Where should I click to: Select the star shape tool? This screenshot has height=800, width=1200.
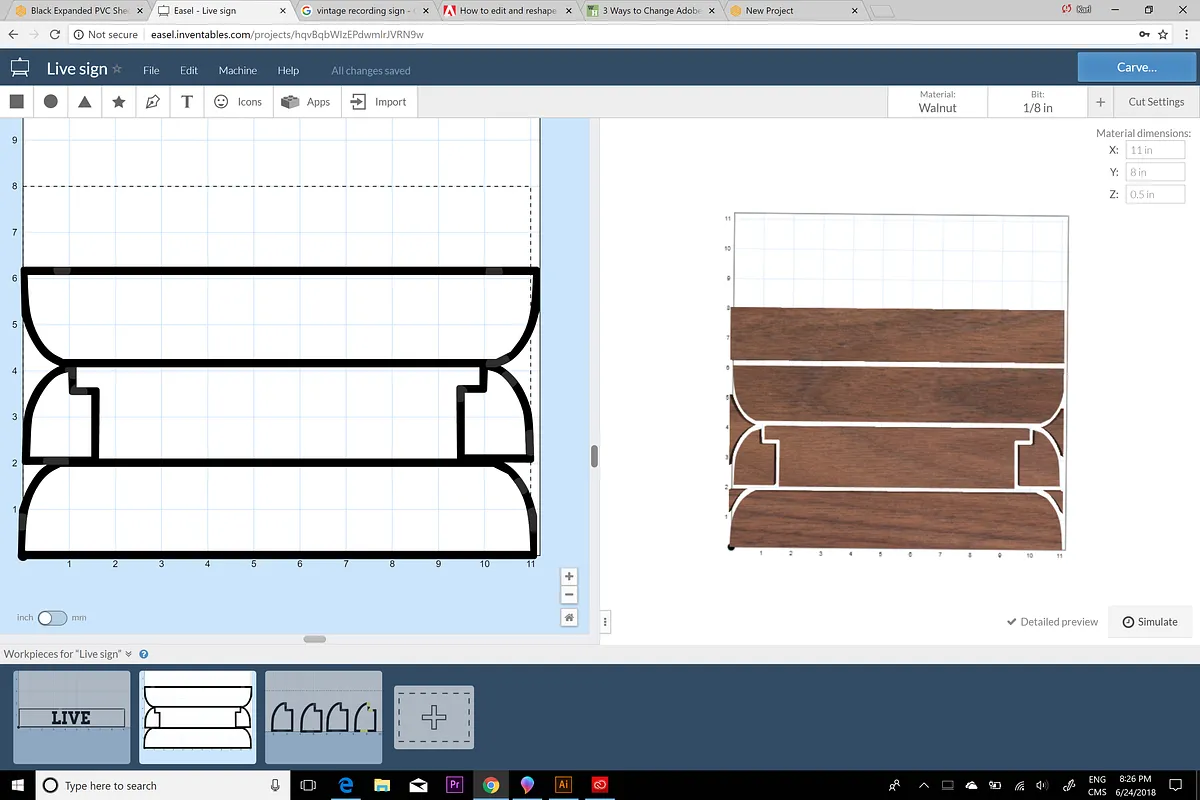point(119,102)
